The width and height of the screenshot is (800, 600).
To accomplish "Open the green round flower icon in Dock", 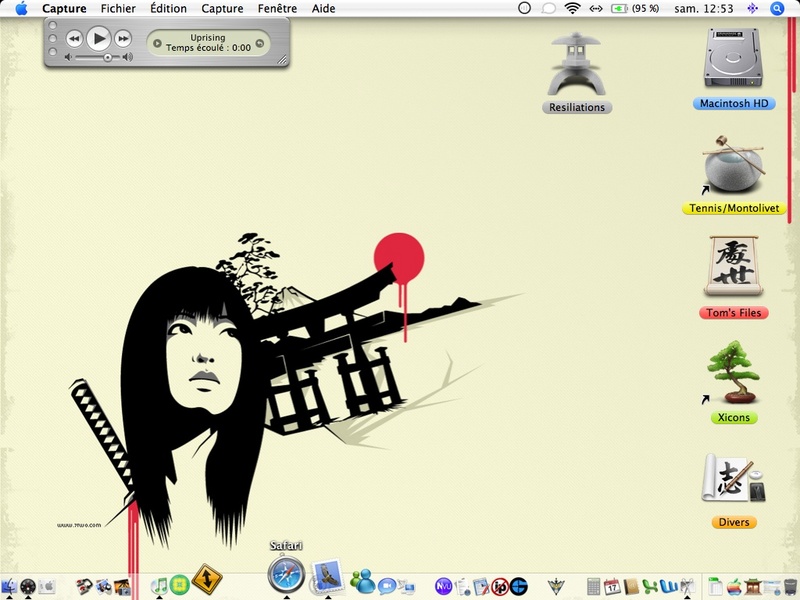I will click(x=180, y=585).
